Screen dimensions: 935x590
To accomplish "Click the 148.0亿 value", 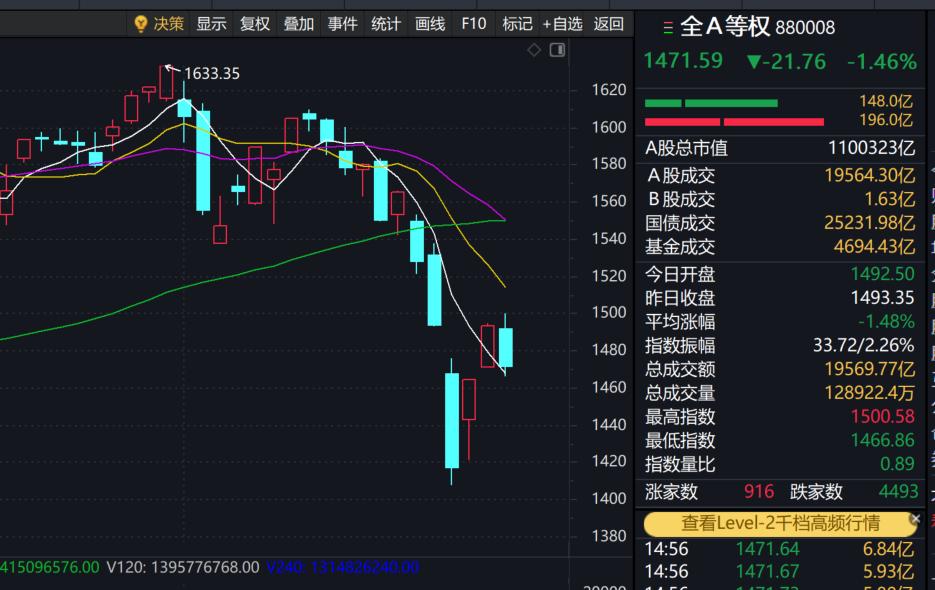I will [x=886, y=101].
